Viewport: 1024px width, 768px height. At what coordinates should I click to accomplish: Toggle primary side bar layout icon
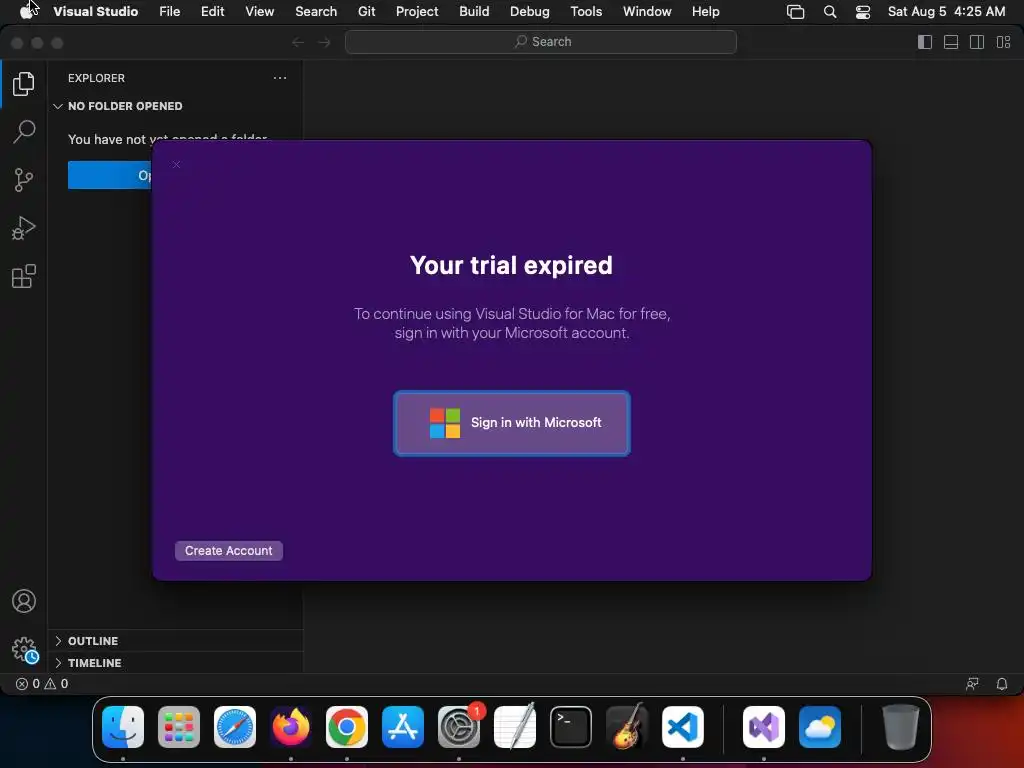click(925, 42)
